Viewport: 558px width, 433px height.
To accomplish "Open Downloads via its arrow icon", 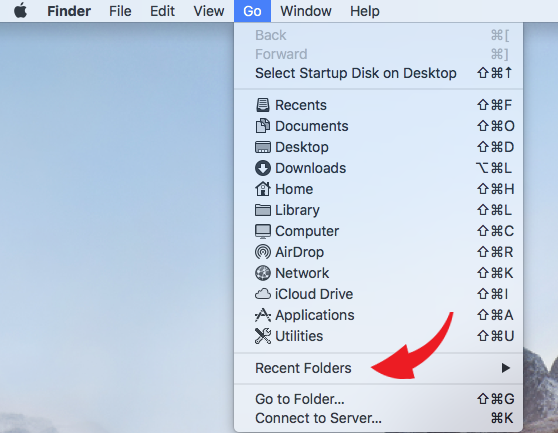I will pos(263,168).
